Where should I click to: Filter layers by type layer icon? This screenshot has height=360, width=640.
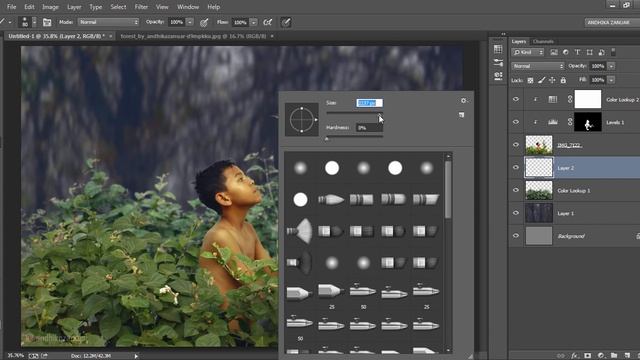[577, 52]
